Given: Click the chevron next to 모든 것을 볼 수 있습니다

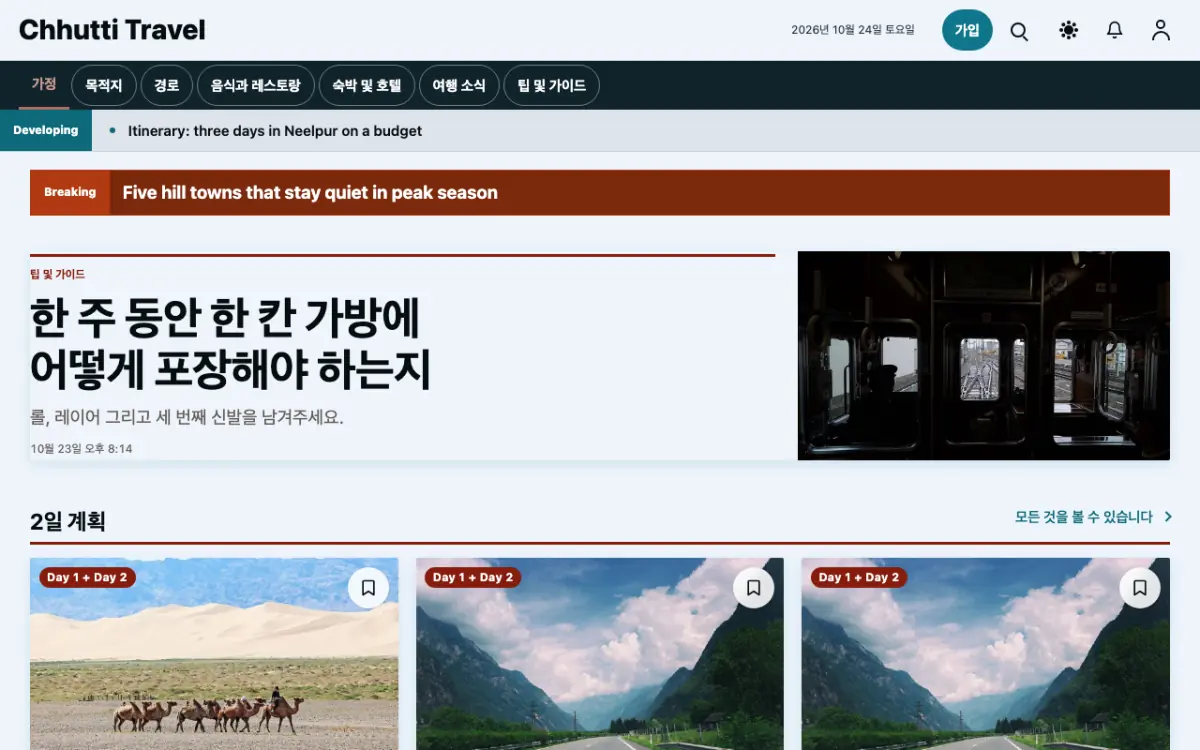Looking at the screenshot, I should (x=1168, y=517).
